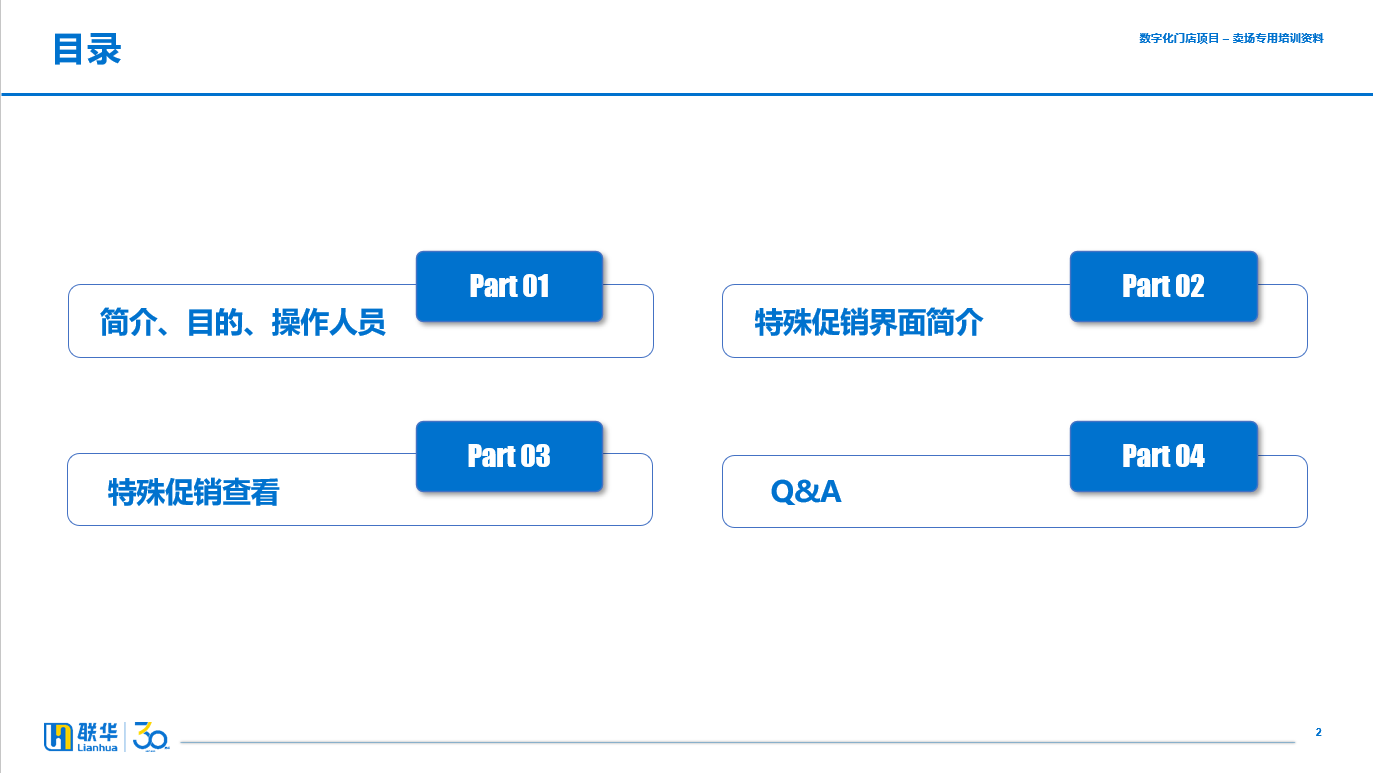1373x773 pixels.
Task: Click the Lianhua square logo emblem
Action: coord(58,736)
